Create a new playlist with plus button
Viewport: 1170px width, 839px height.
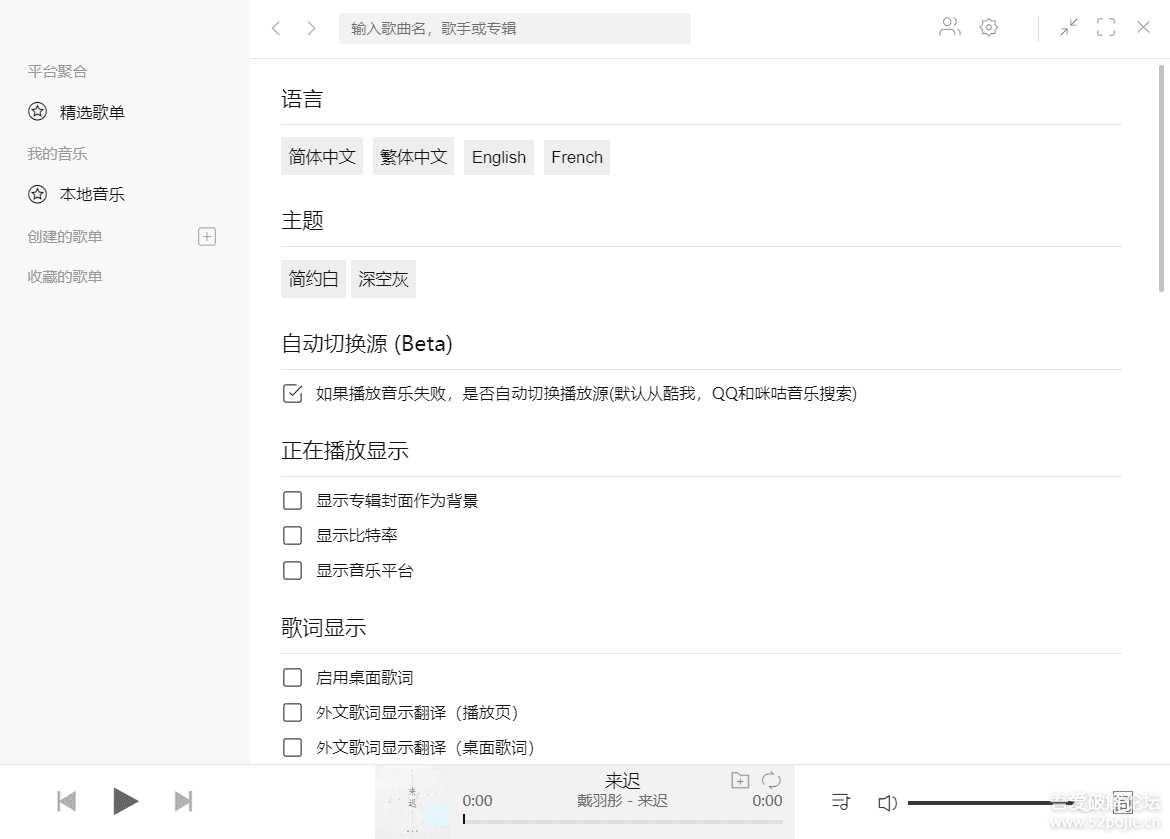(206, 236)
